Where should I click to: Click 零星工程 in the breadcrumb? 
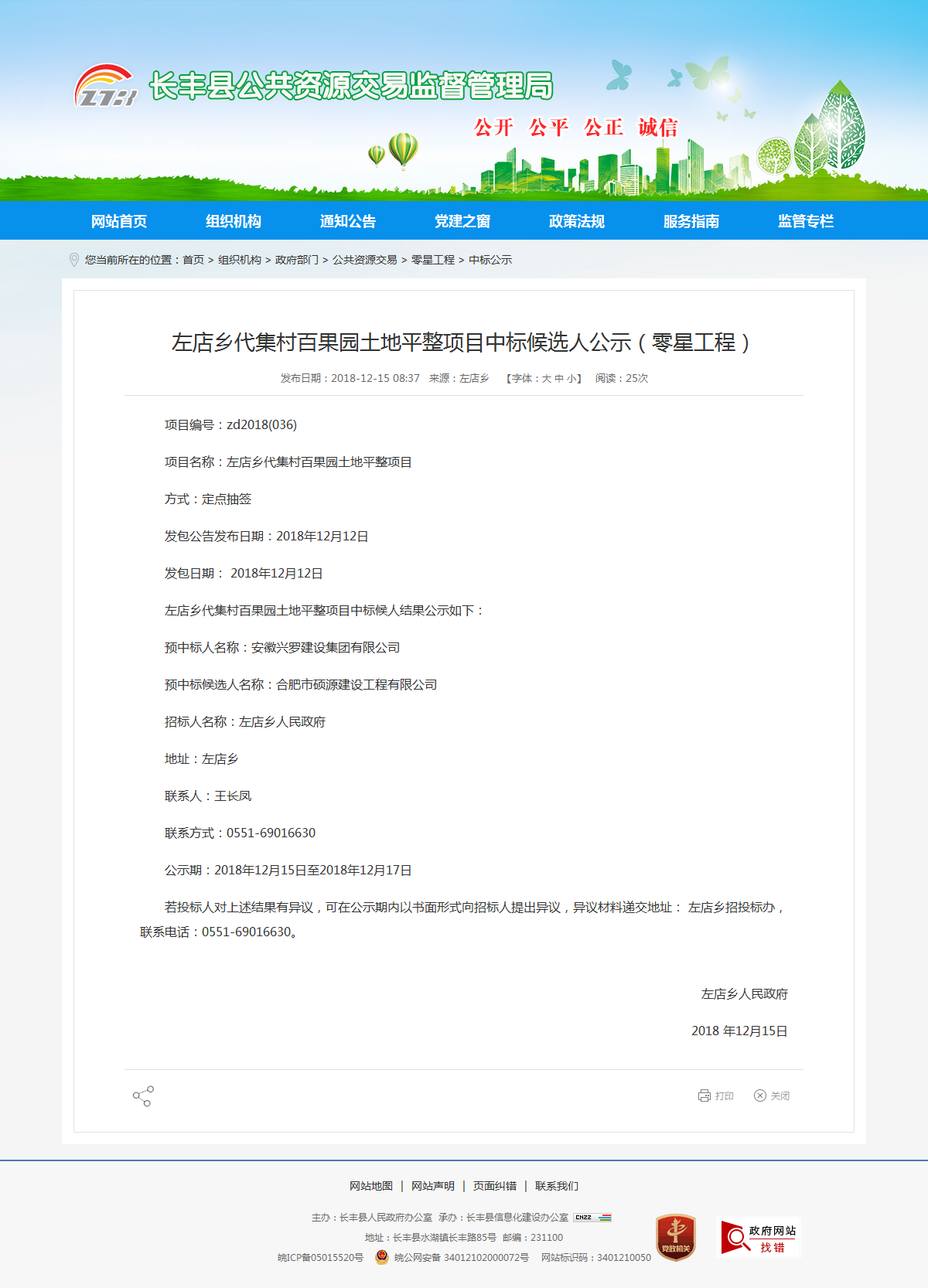tap(433, 260)
